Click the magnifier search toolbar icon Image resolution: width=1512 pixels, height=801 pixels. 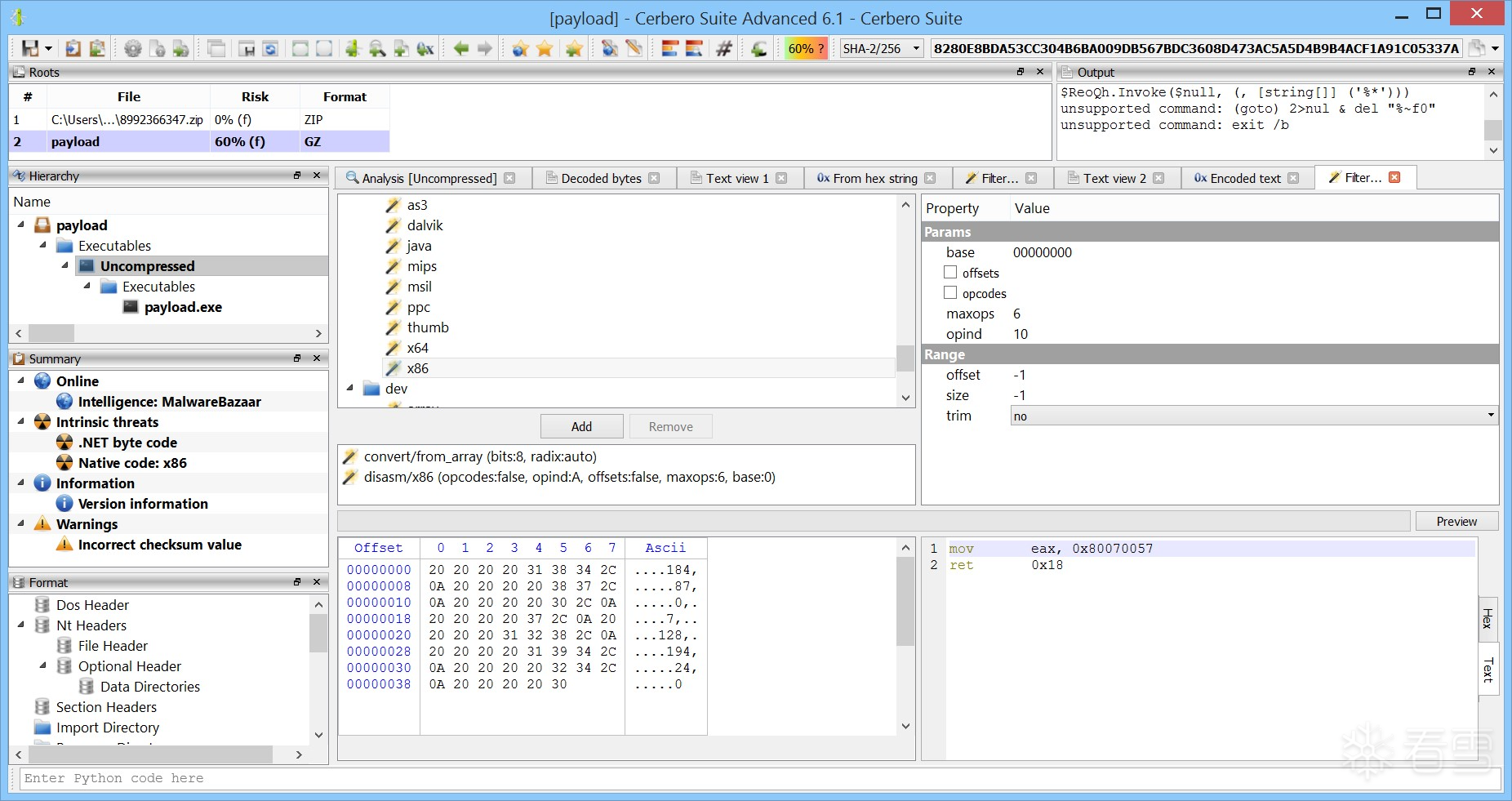[377, 48]
